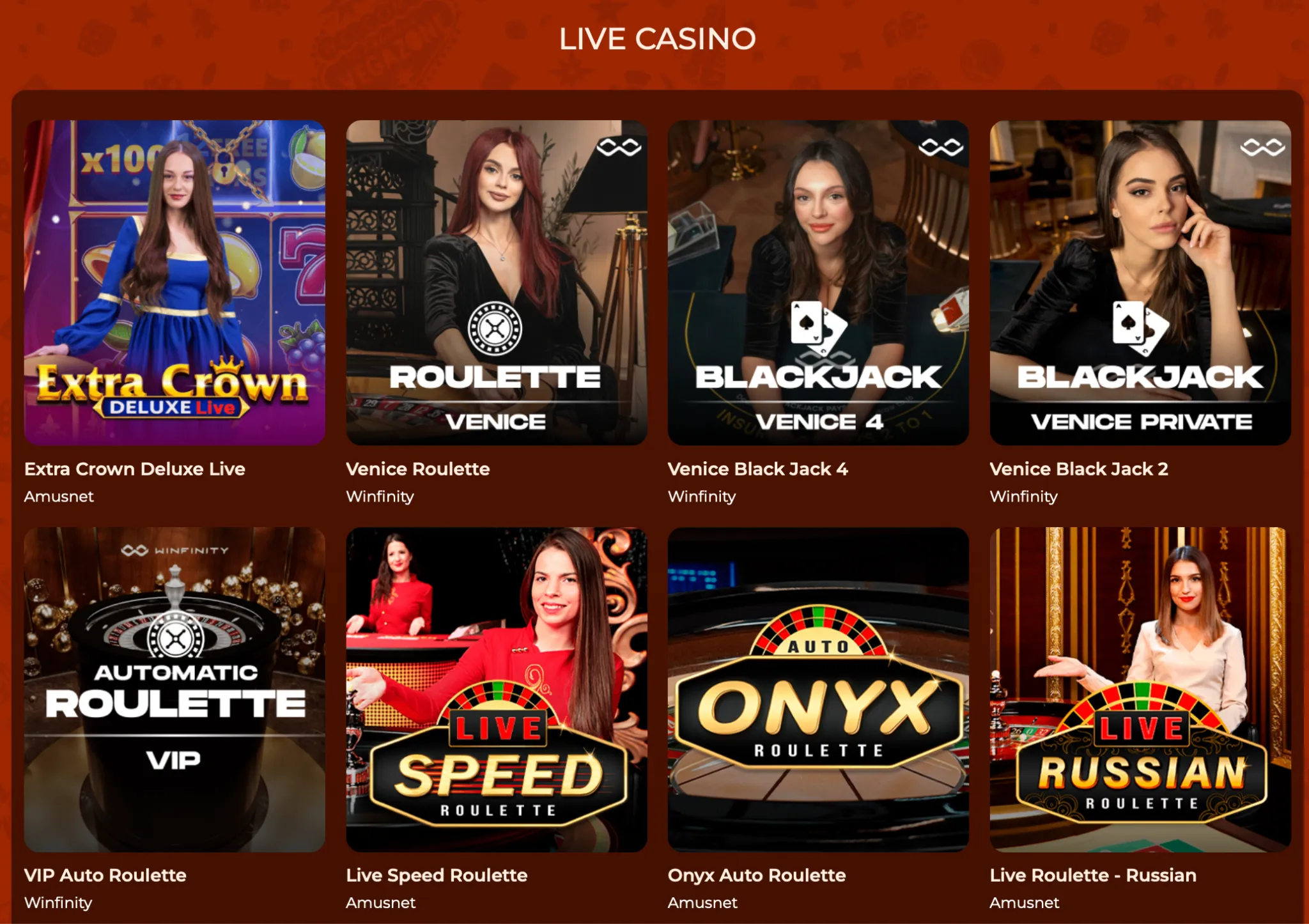
Task: Click Winfinity infinity logo on Blackjack Venice Private
Action: point(1262,148)
